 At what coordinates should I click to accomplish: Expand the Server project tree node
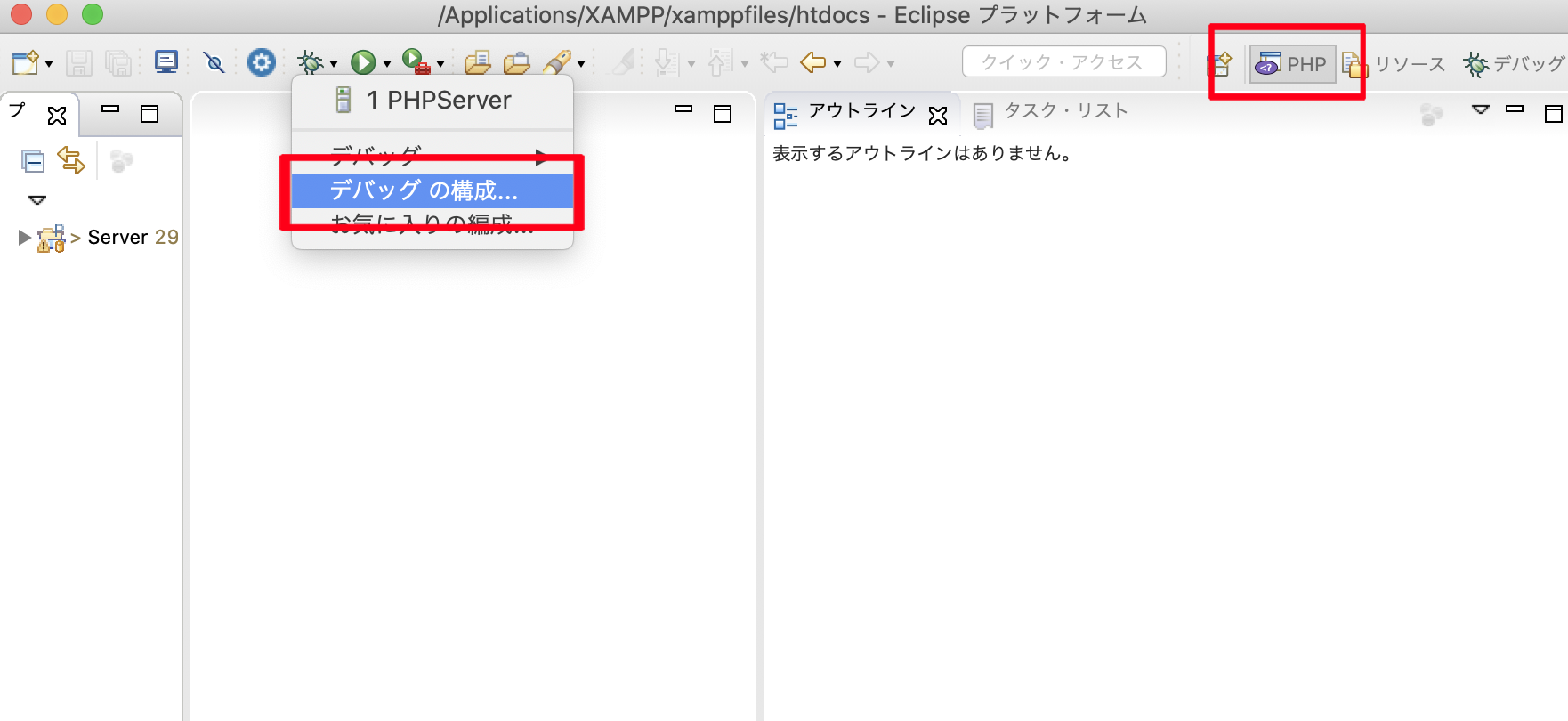[25, 238]
